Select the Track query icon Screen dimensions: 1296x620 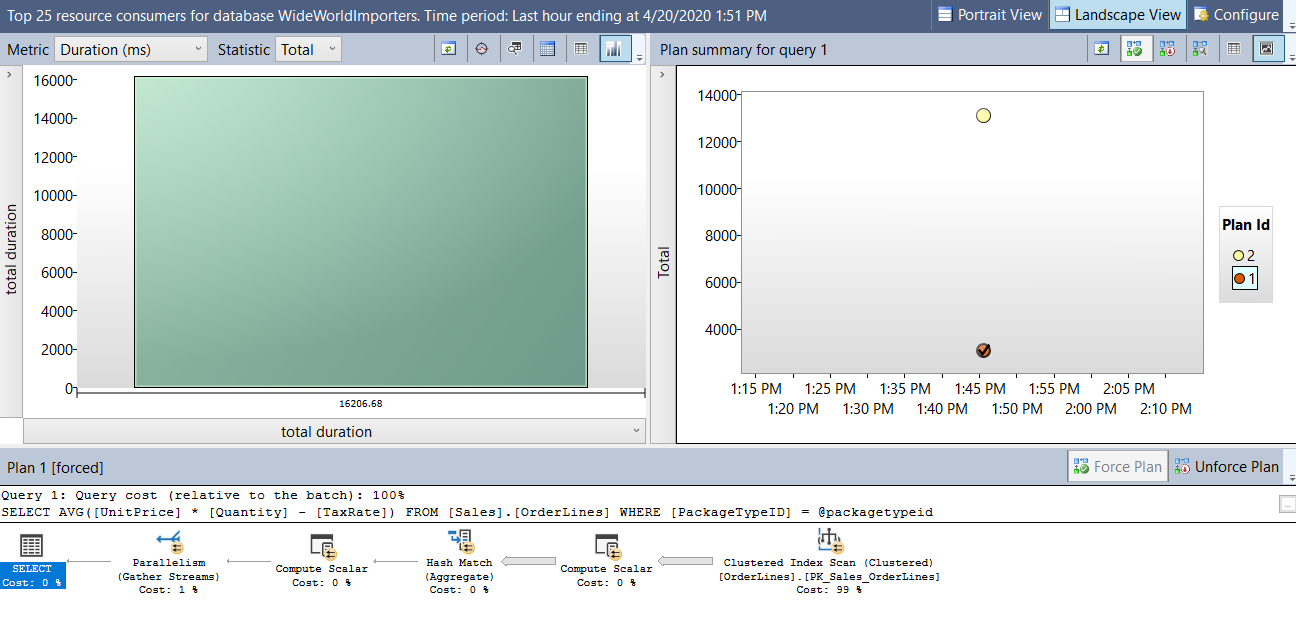coord(483,48)
